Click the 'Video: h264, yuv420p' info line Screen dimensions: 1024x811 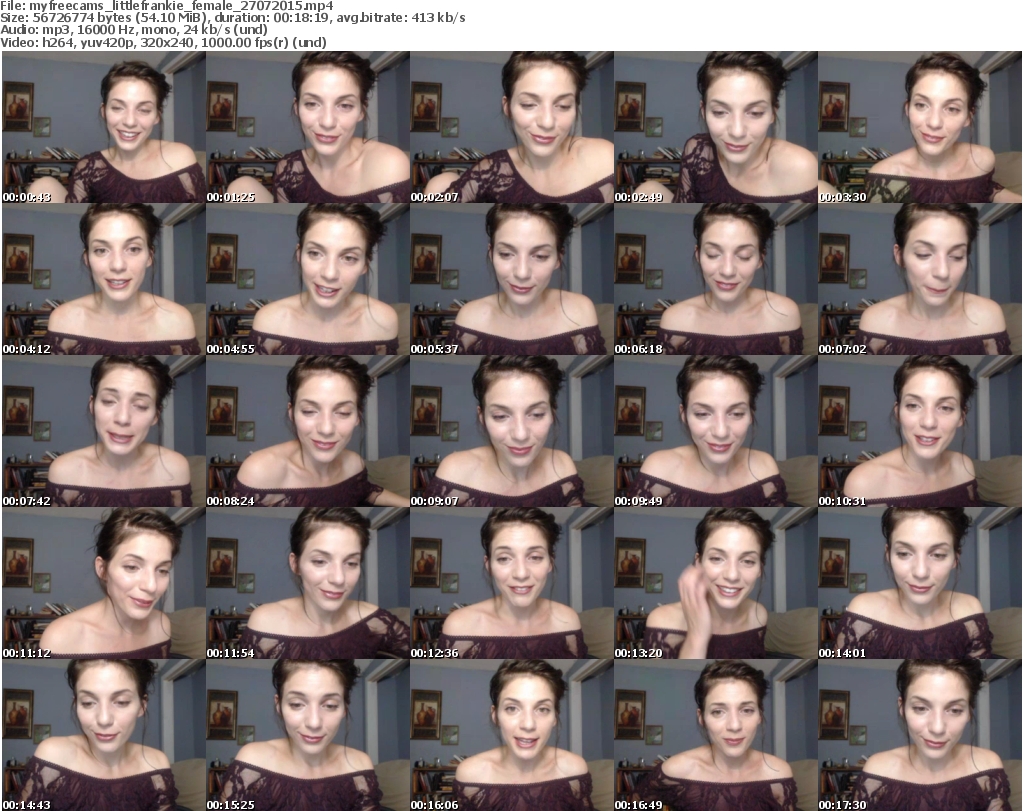(163, 42)
